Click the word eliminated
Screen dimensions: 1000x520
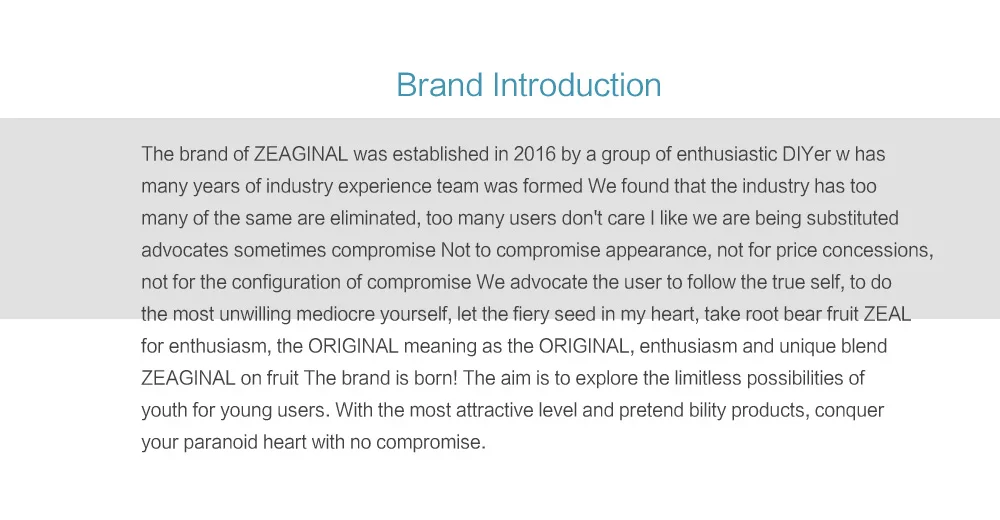(x=375, y=218)
